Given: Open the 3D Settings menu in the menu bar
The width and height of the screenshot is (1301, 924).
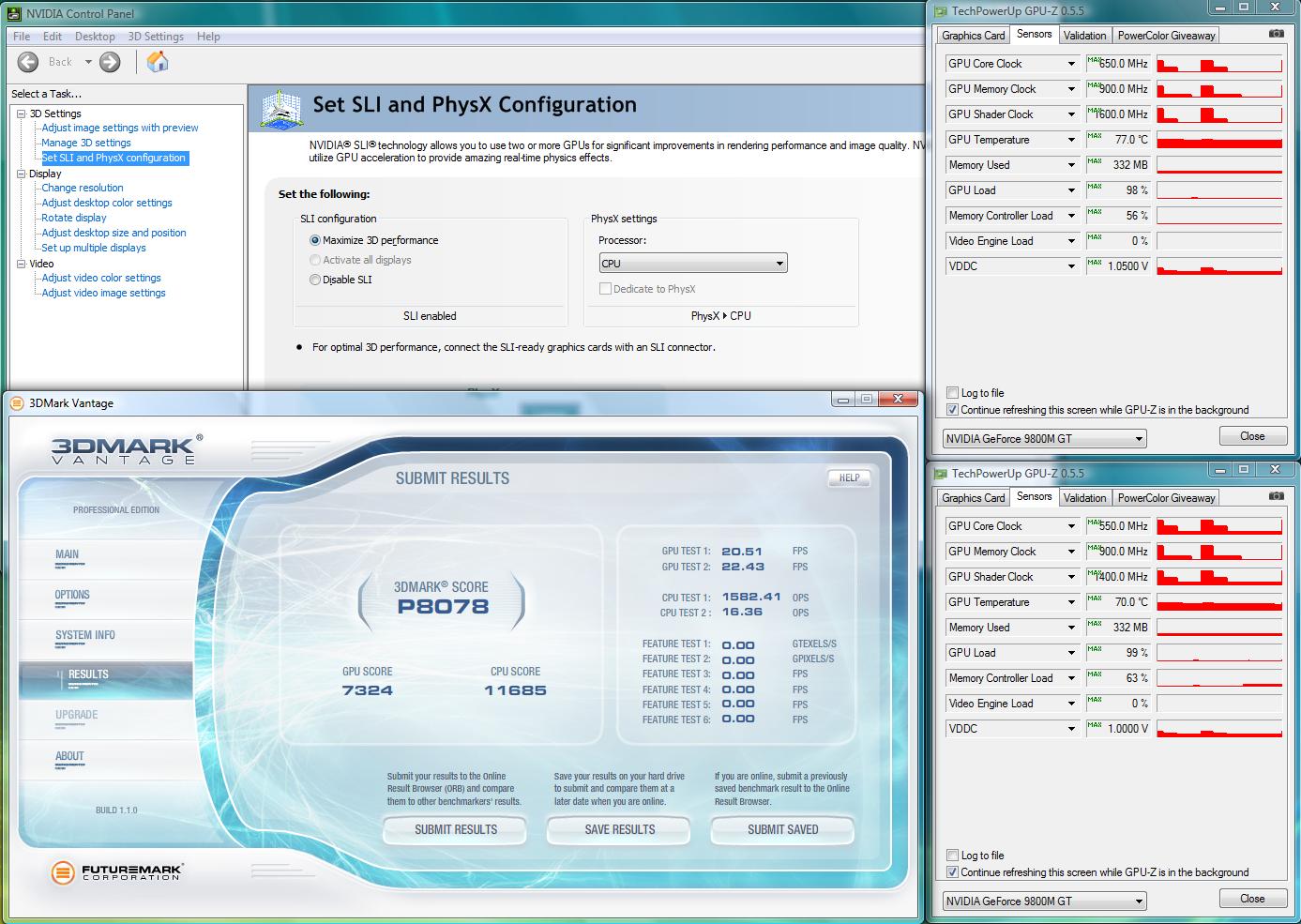Looking at the screenshot, I should (156, 37).
